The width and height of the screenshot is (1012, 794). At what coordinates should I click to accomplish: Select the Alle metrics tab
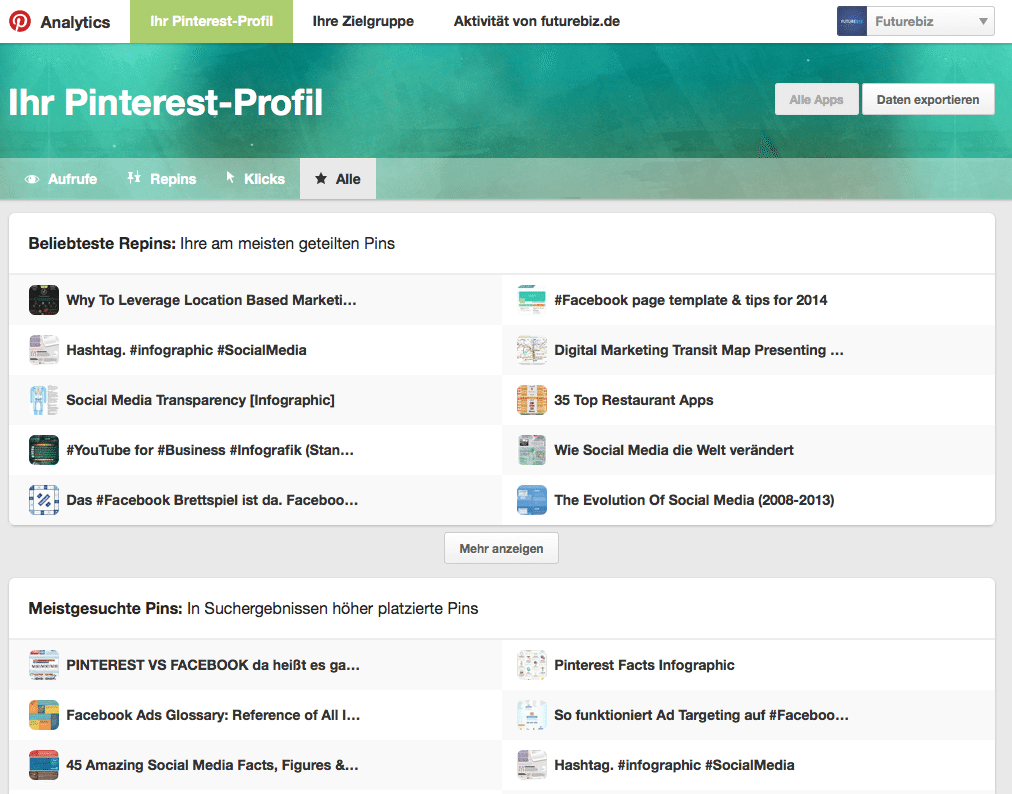[338, 179]
